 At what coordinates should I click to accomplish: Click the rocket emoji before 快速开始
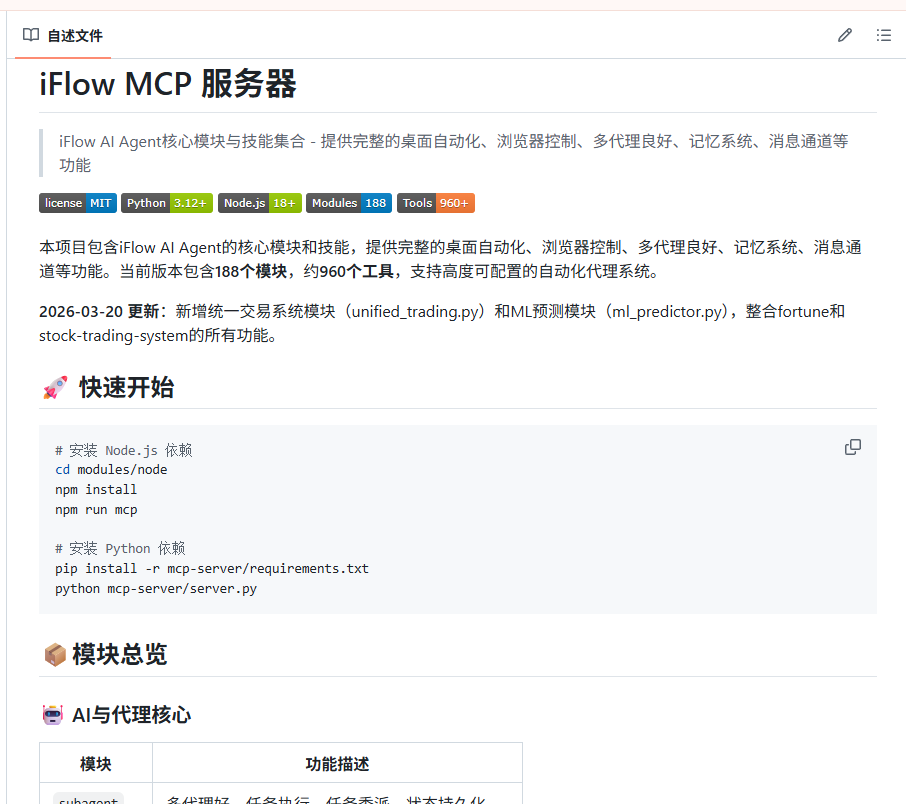point(54,388)
